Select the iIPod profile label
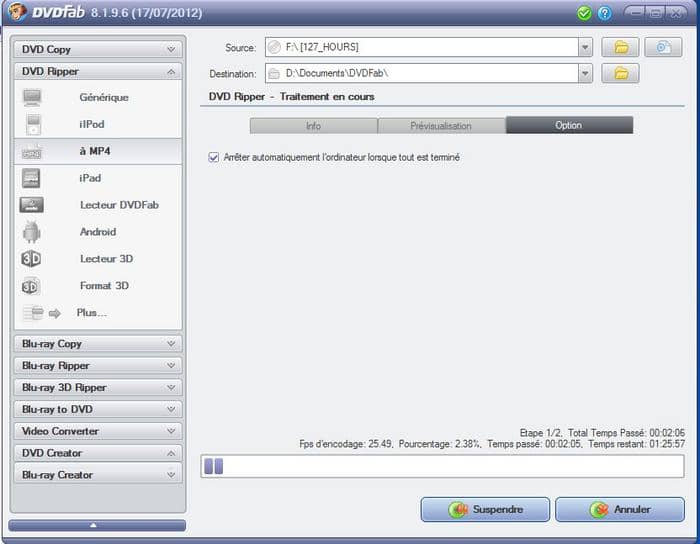Viewport: 700px width, 544px height. coord(92,124)
